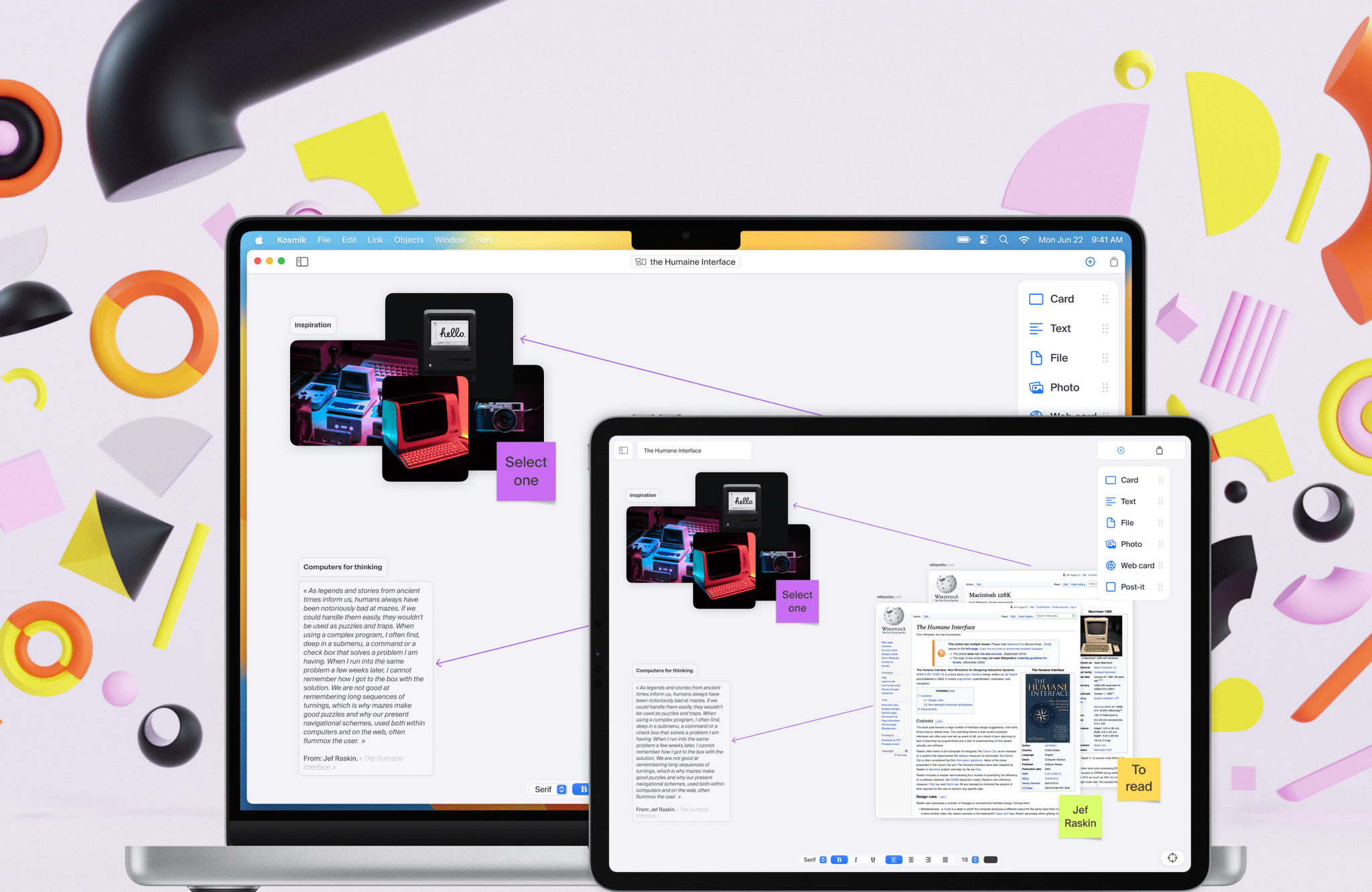The height and width of the screenshot is (892, 1372).
Task: Click purple 'Select one' post-it on iPad
Action: pyautogui.click(x=797, y=601)
